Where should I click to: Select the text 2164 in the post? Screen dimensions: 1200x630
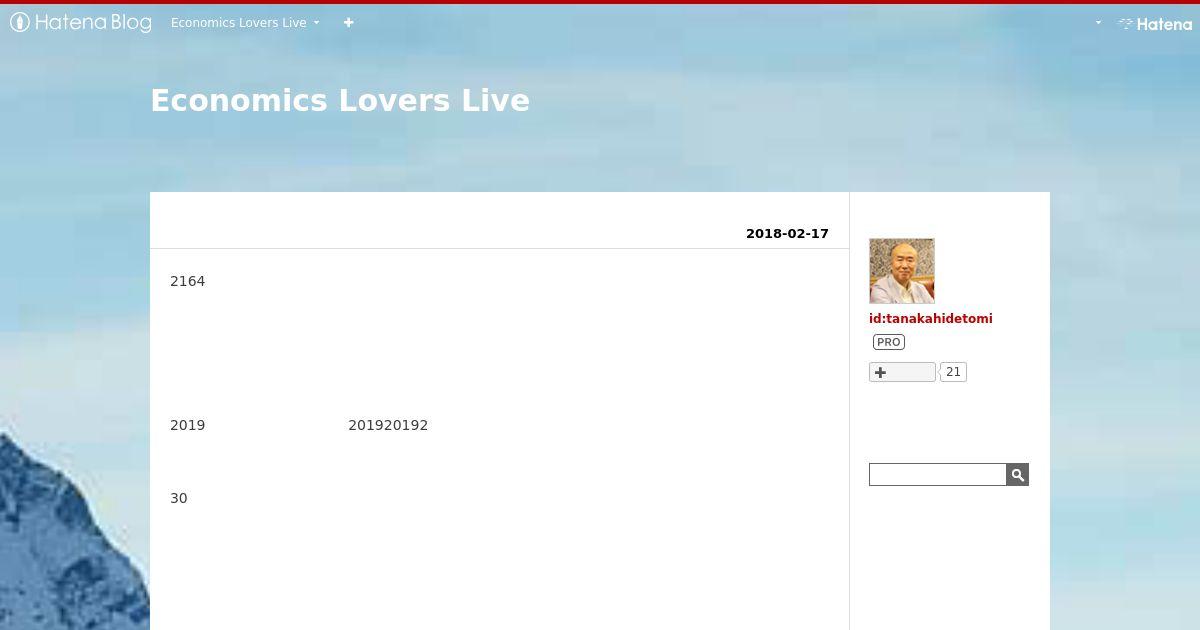(187, 281)
